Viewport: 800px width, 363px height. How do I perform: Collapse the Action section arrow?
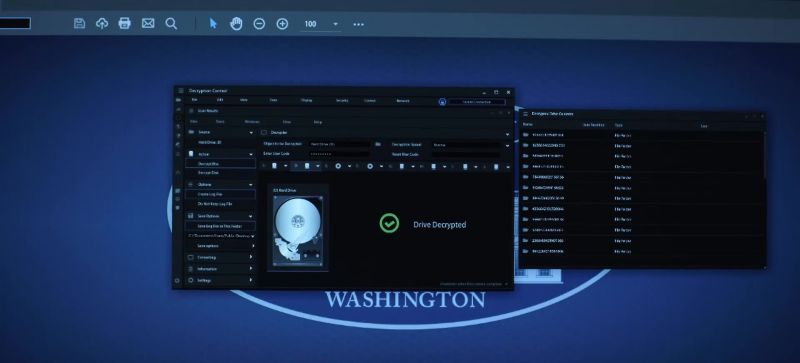(x=251, y=154)
